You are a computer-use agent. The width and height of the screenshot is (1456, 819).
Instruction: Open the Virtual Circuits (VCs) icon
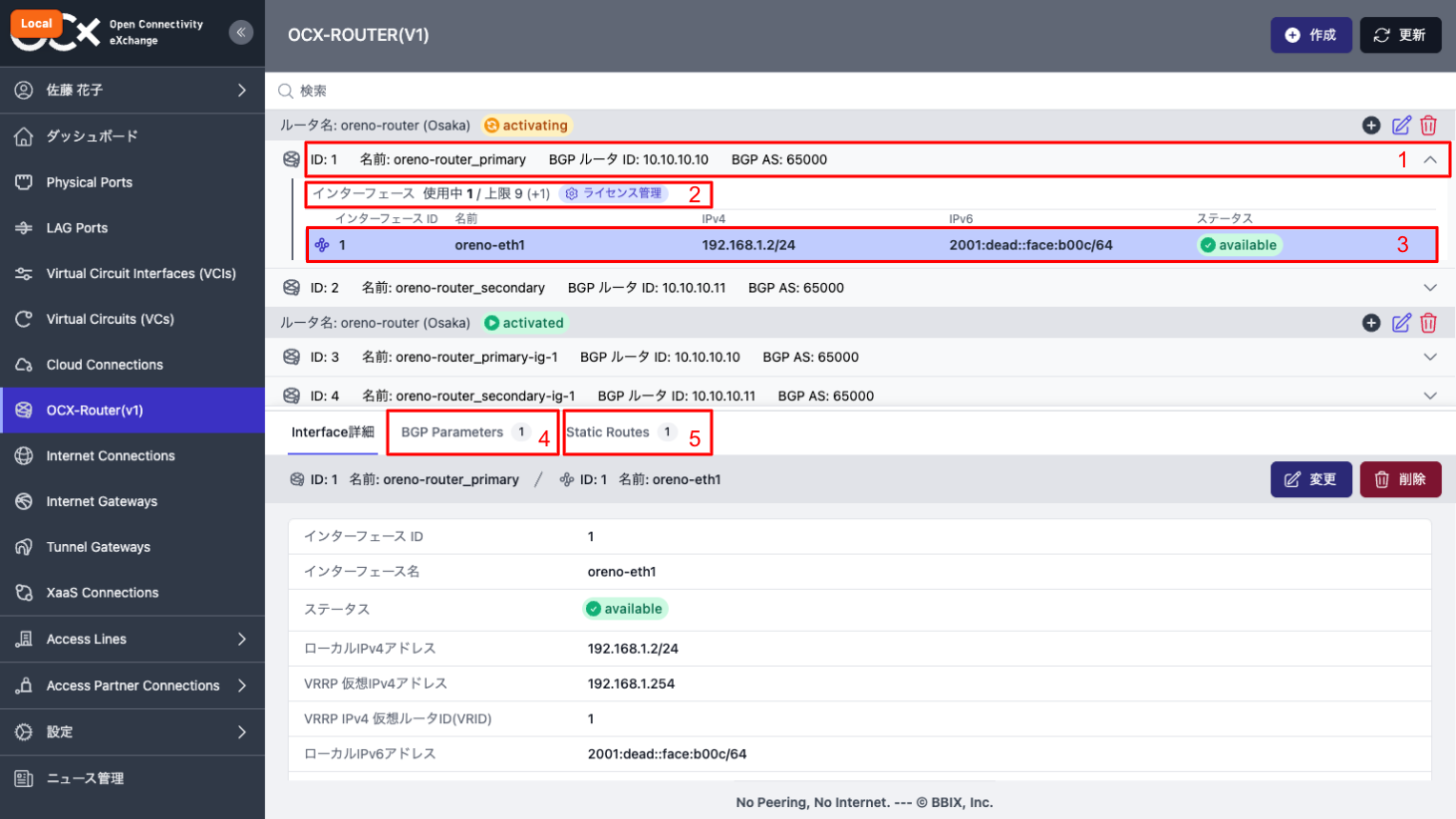coord(24,319)
